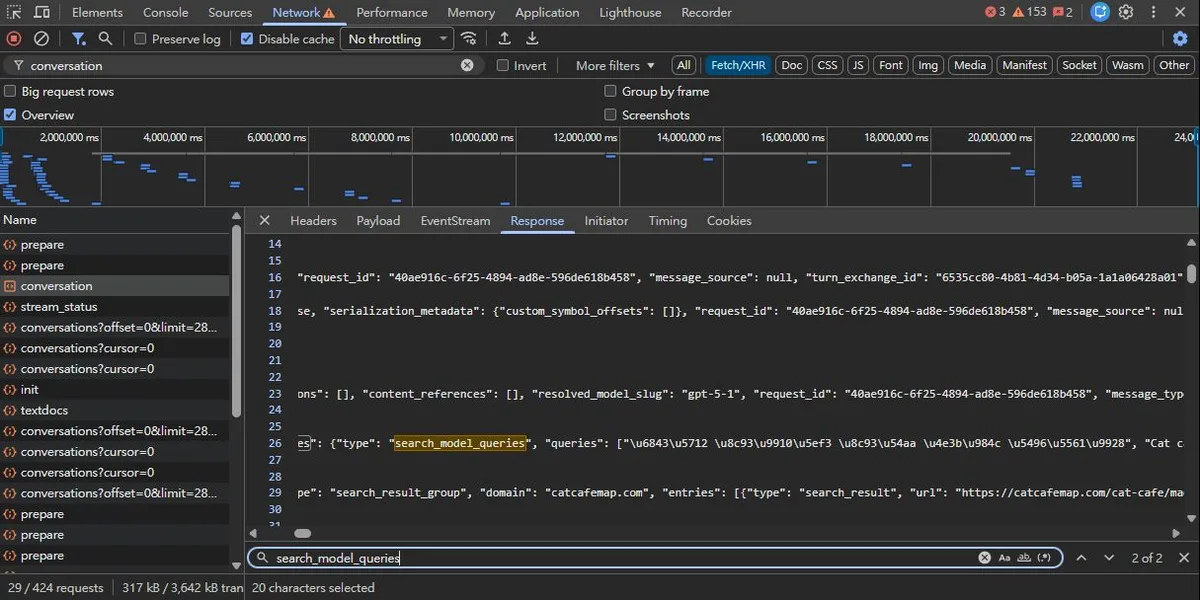
Task: Open network conditions wifi icon
Action: coord(468,39)
